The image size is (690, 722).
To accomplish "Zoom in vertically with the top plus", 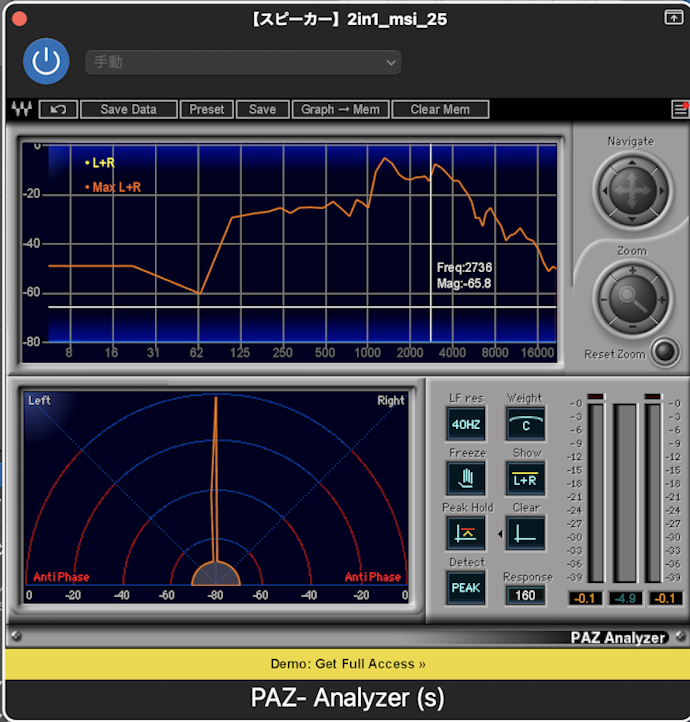I will pyautogui.click(x=632, y=271).
